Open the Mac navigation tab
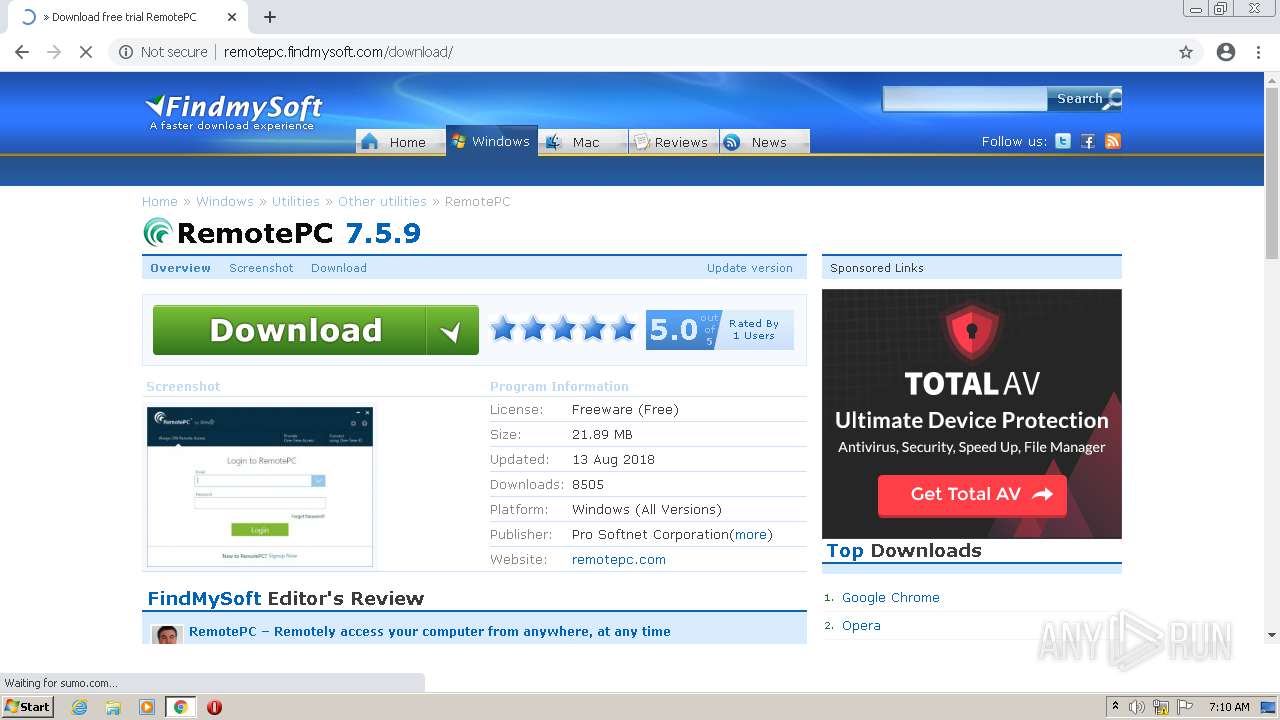1280x720 pixels. pos(583,142)
